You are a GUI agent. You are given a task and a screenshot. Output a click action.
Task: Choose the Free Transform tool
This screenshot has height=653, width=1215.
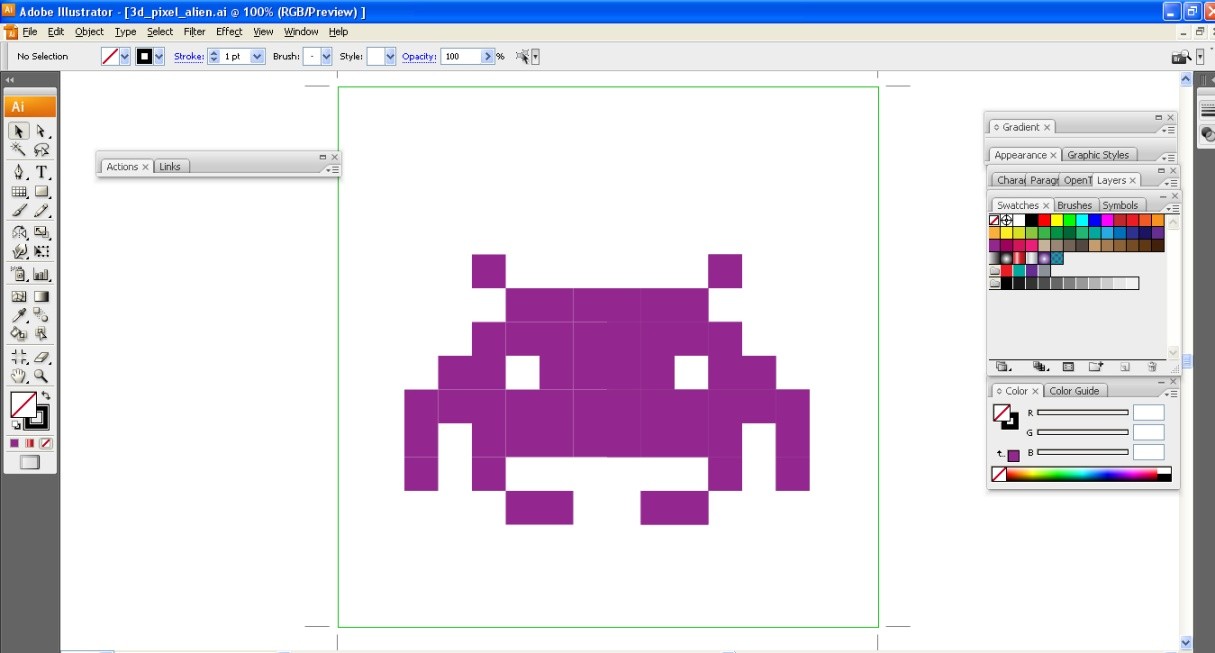(x=42, y=252)
